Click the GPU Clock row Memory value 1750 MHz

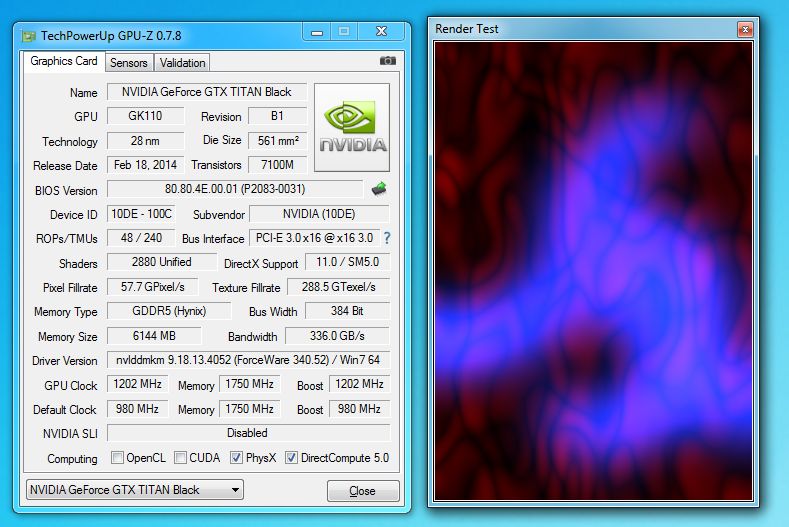pos(249,384)
